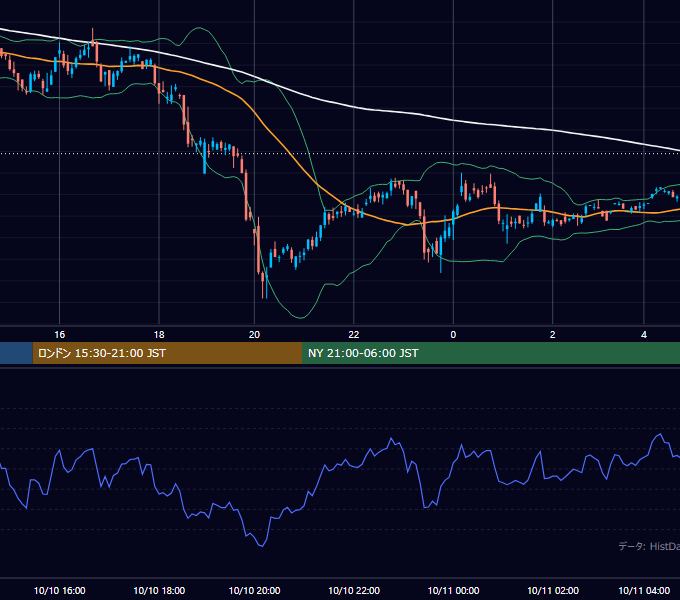
Task: Click the 10/11 04:00 date label
Action: point(644,590)
